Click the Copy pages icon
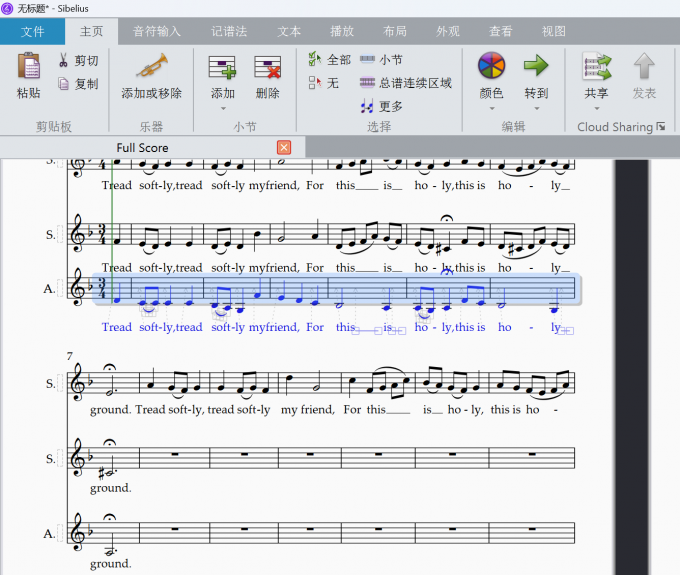The width and height of the screenshot is (680, 575). [63, 83]
